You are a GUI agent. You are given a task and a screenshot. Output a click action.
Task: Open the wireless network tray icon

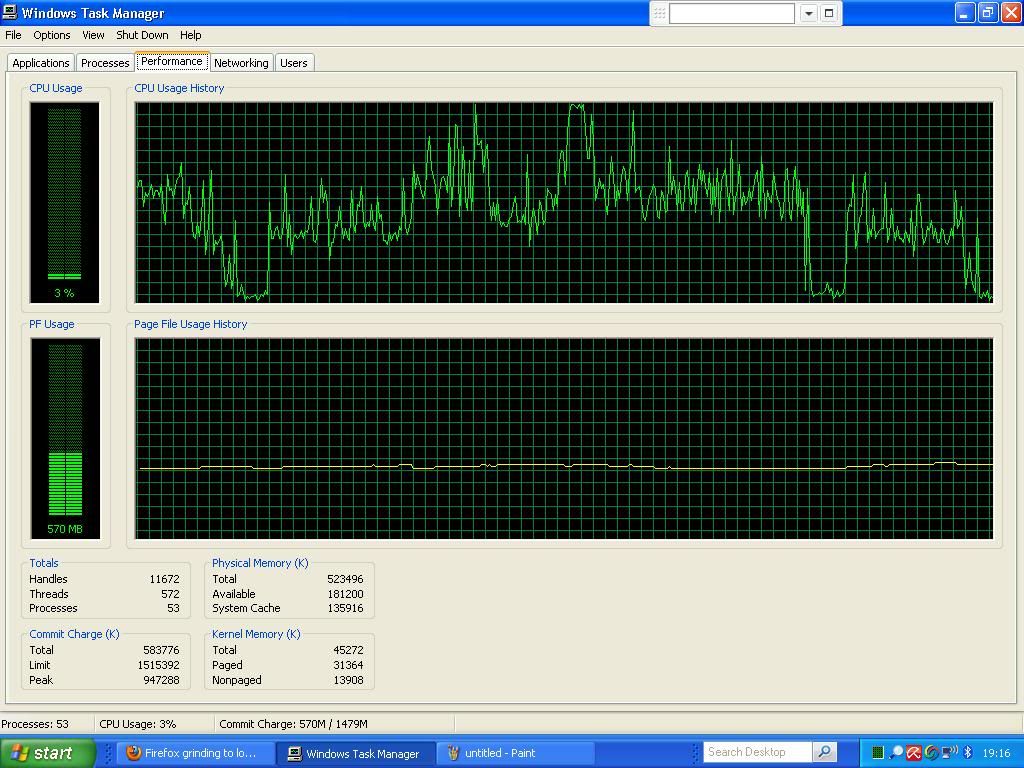pyautogui.click(x=949, y=753)
